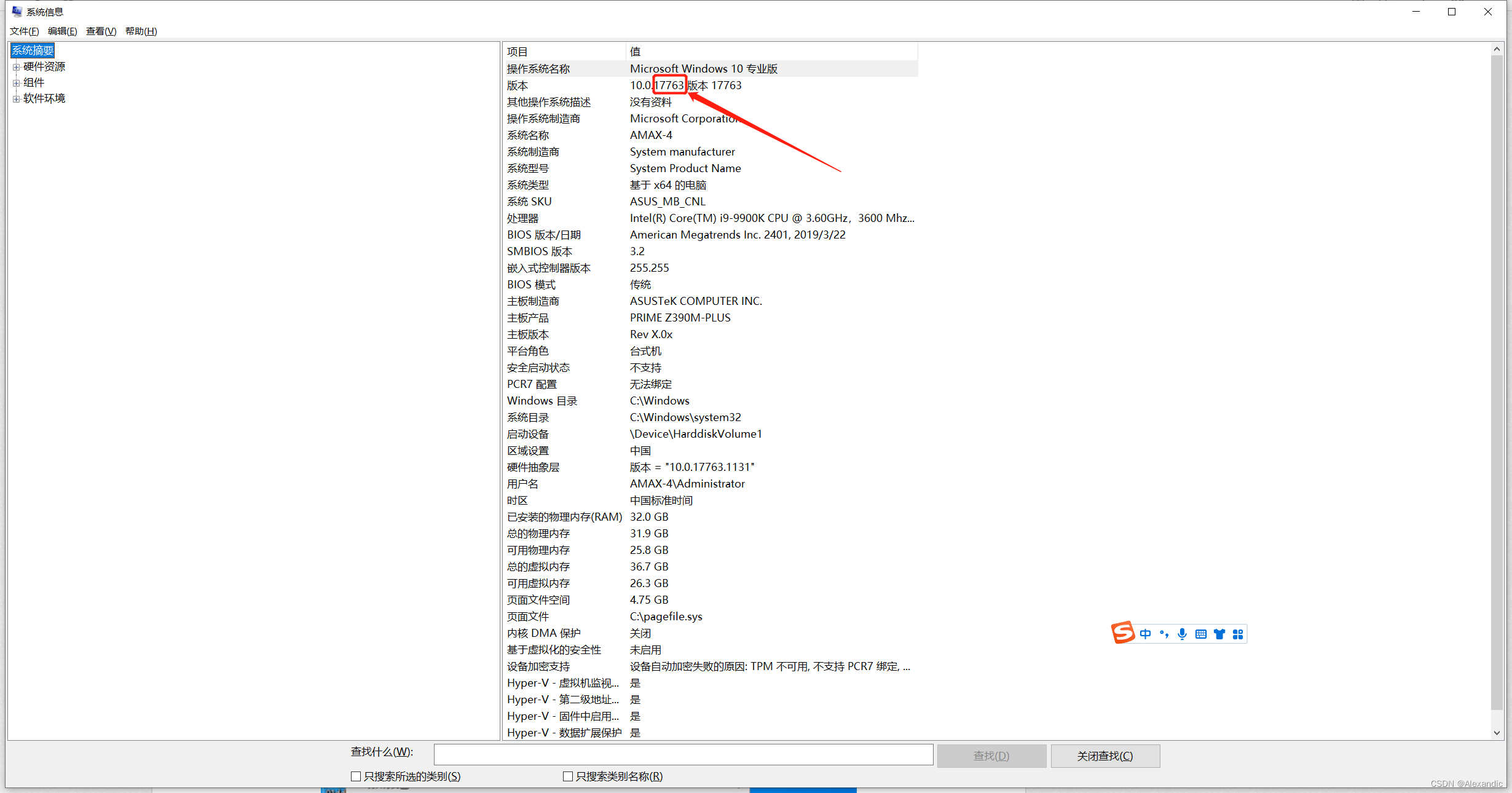Enable 只搜索所选的类别 checkbox
Image resolution: width=1512 pixels, height=793 pixels.
[x=356, y=776]
